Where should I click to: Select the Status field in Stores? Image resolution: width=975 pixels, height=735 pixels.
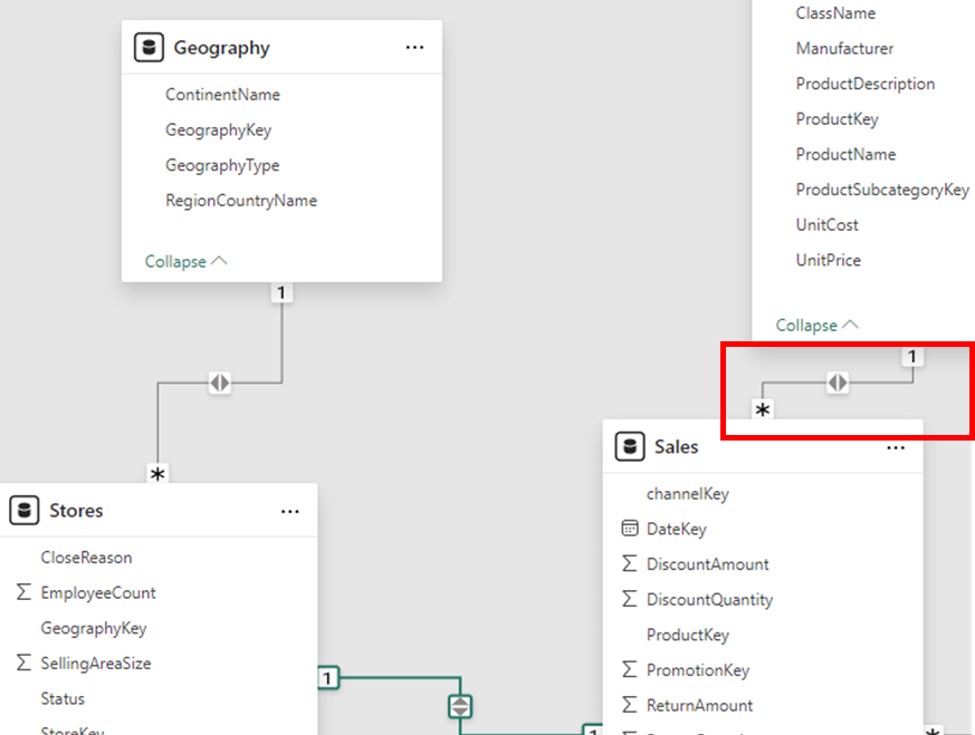tap(63, 699)
